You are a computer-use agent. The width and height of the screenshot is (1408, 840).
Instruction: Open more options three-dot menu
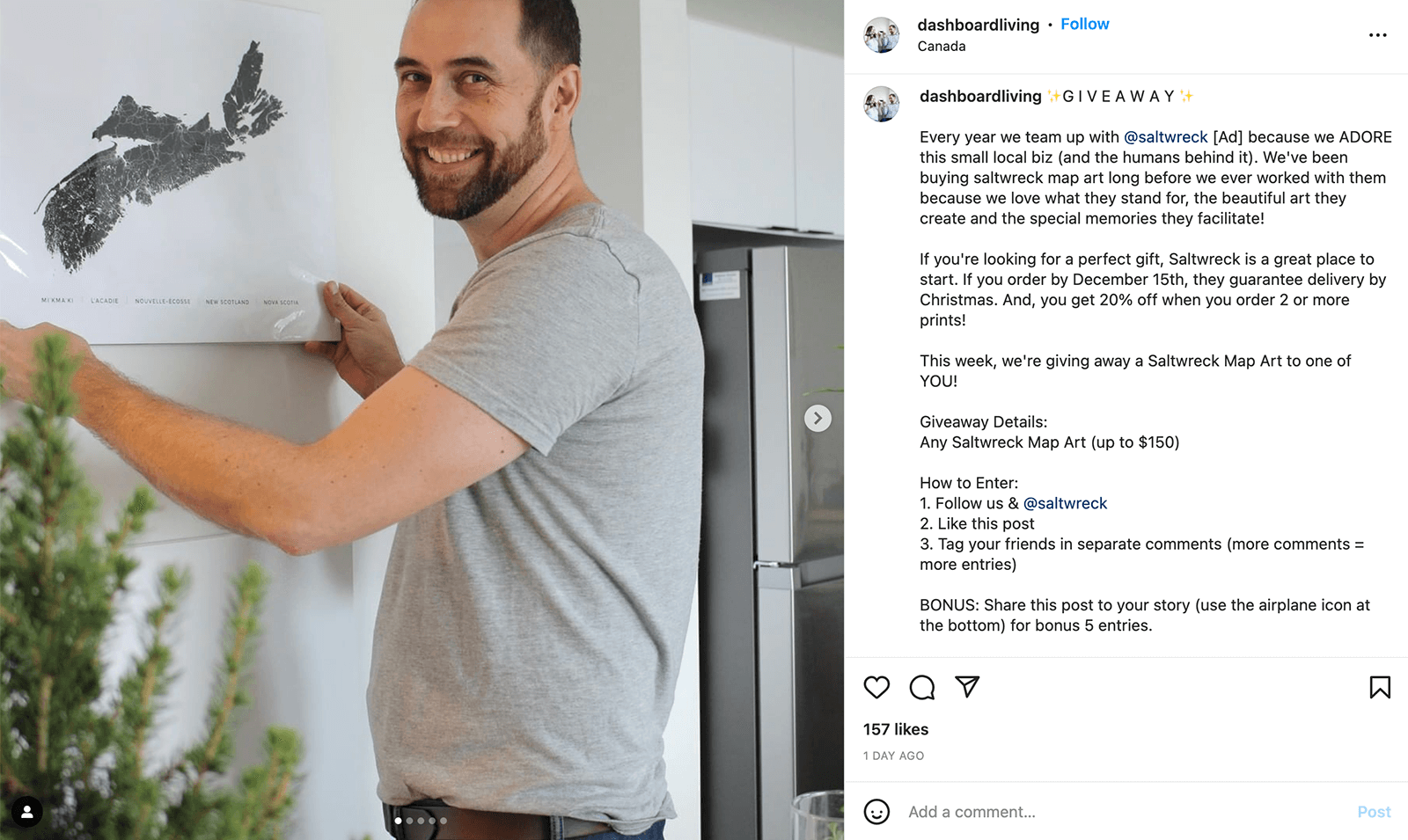click(1378, 35)
